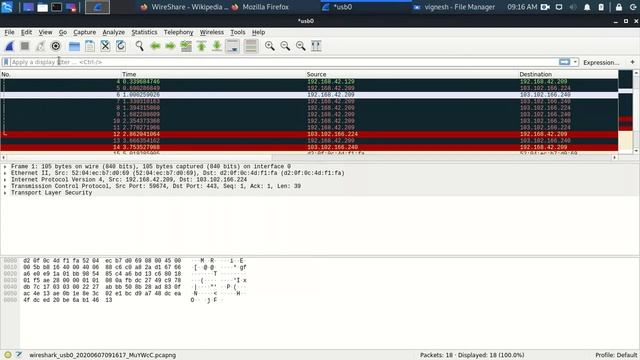
Task: Select packet number 4 row
Action: pyautogui.click(x=309, y=82)
